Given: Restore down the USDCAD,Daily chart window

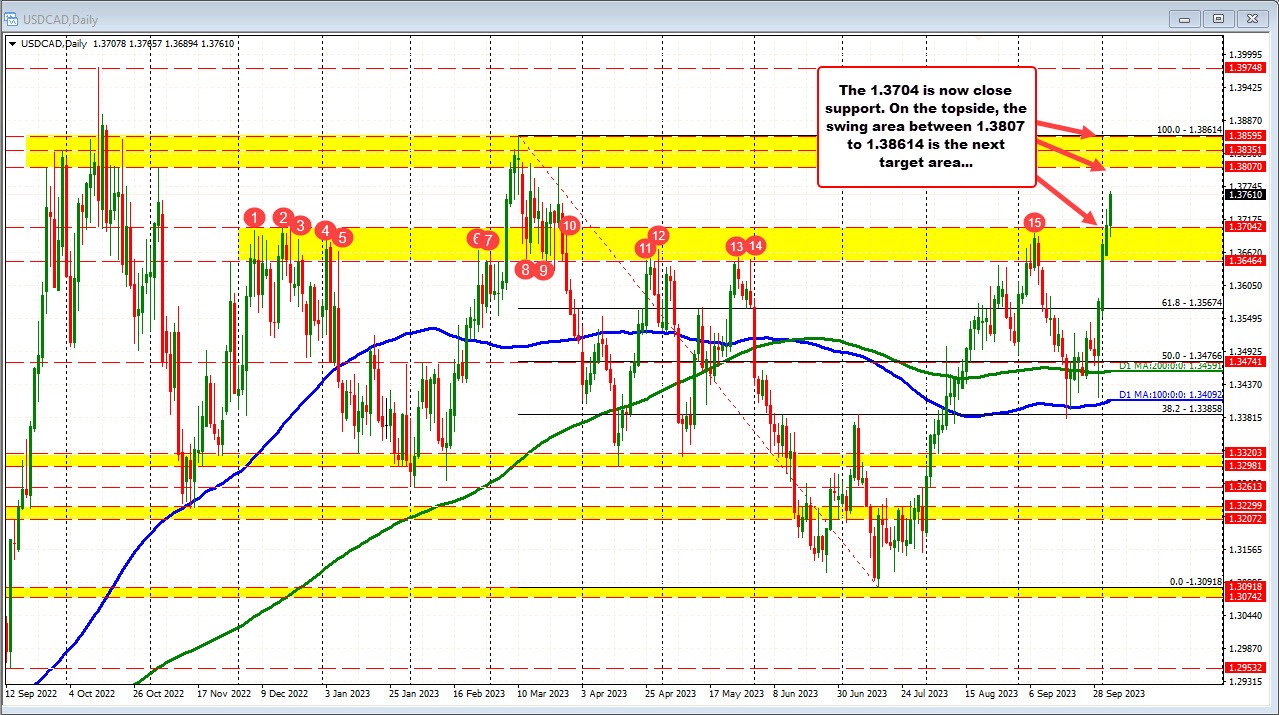Looking at the screenshot, I should coord(1219,18).
